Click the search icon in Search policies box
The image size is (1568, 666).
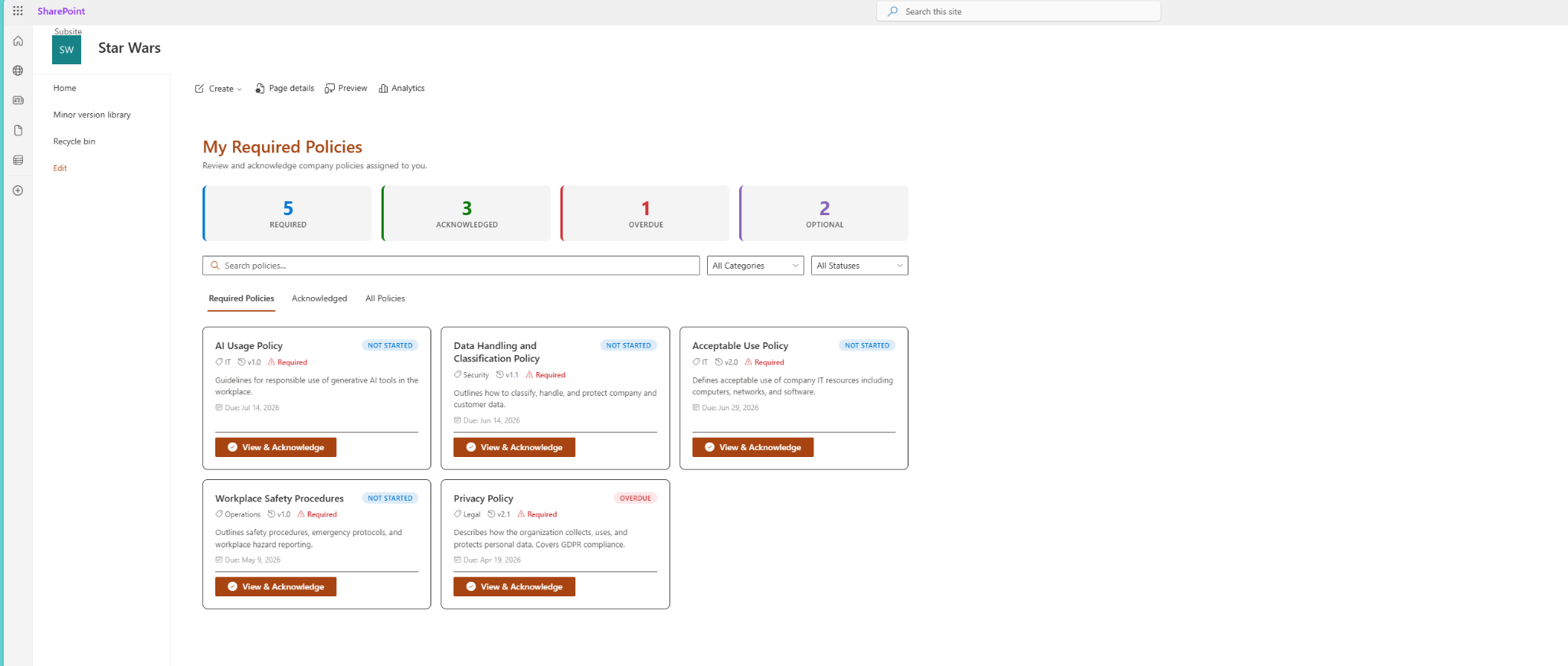pos(215,266)
